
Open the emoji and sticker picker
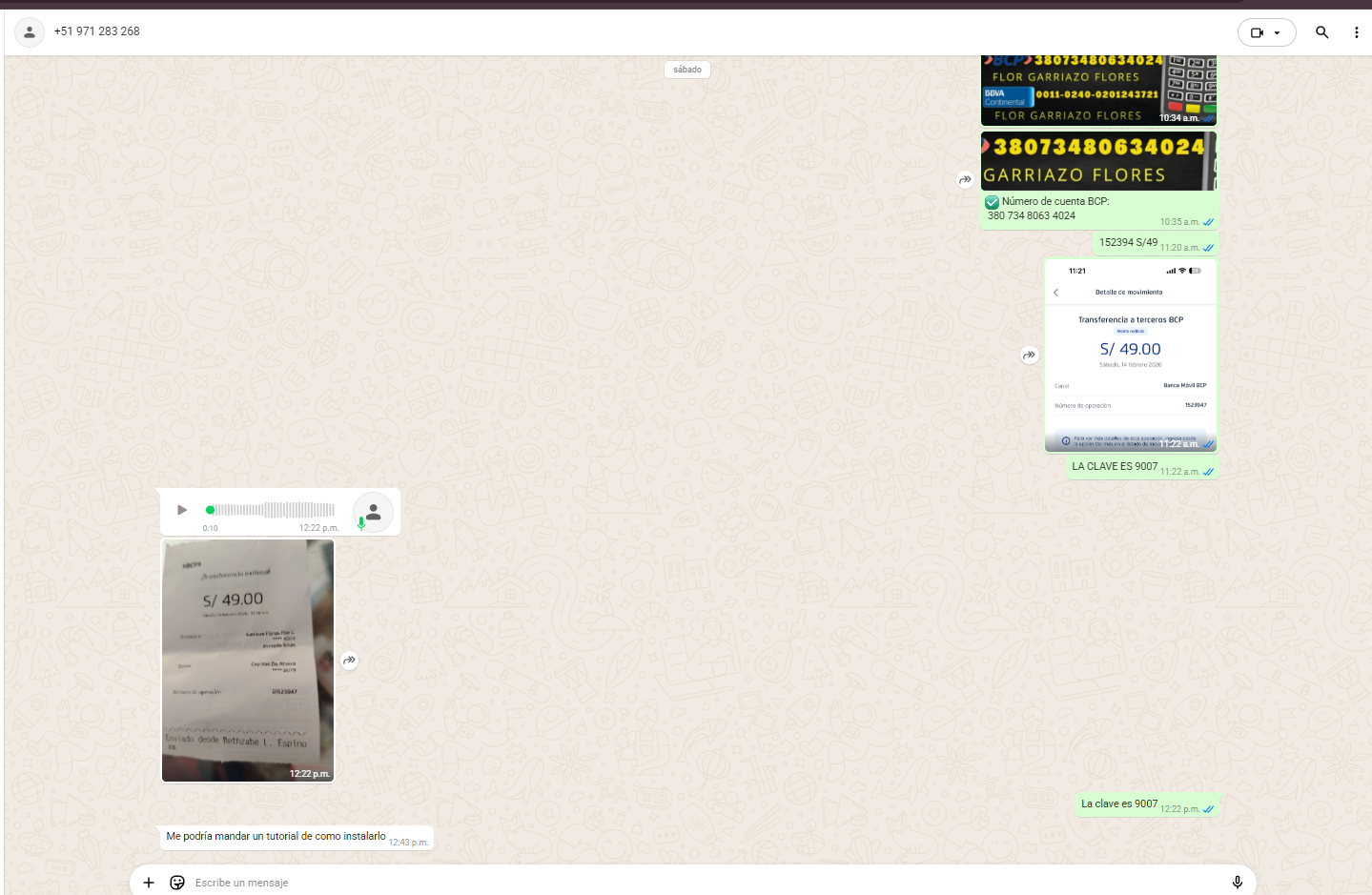pyautogui.click(x=177, y=883)
